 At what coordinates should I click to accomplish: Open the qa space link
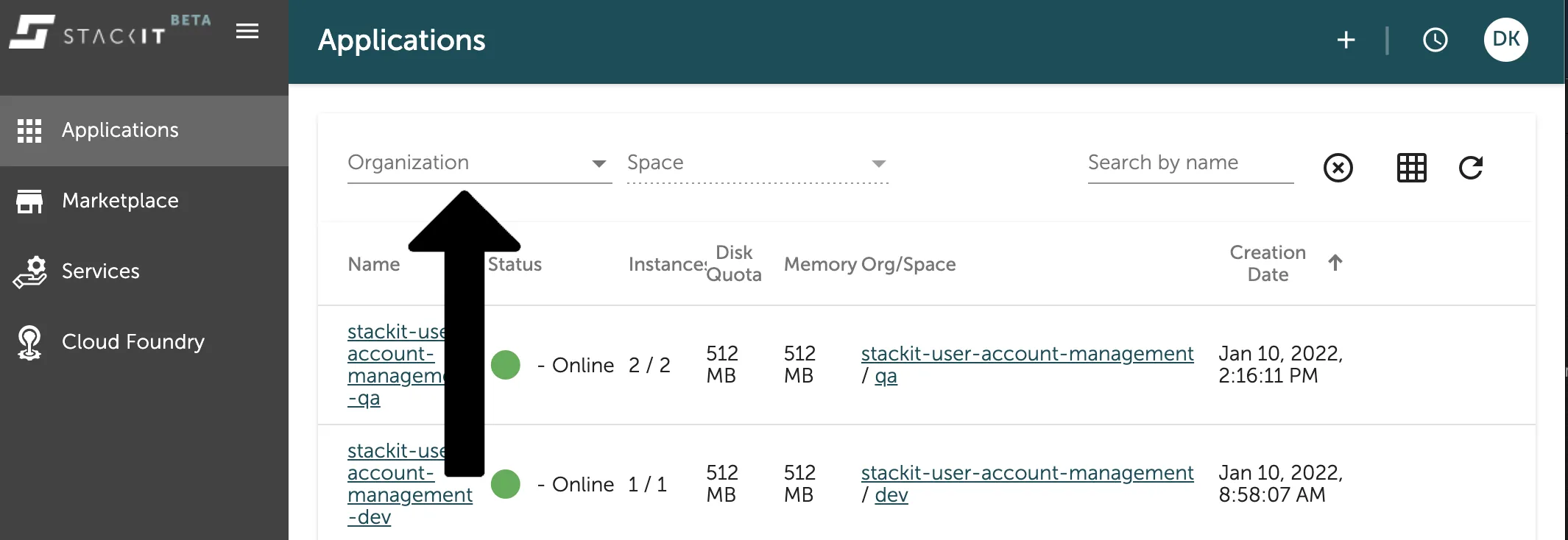[x=886, y=377]
